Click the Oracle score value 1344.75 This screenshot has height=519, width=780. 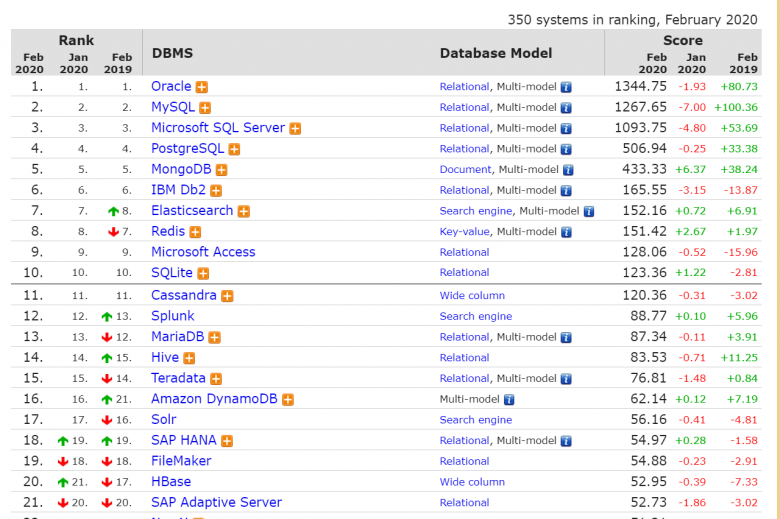(x=641, y=87)
